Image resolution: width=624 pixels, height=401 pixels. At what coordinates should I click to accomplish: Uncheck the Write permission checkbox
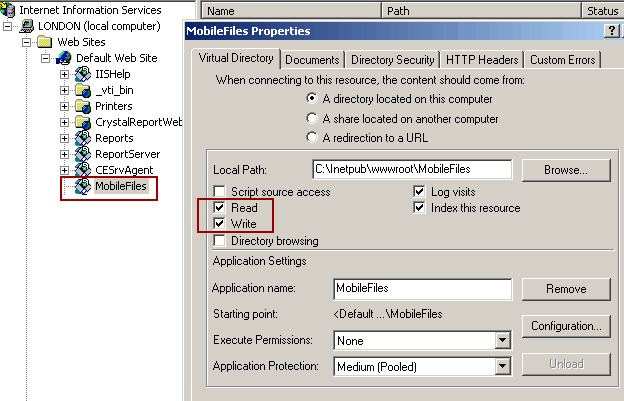220,224
